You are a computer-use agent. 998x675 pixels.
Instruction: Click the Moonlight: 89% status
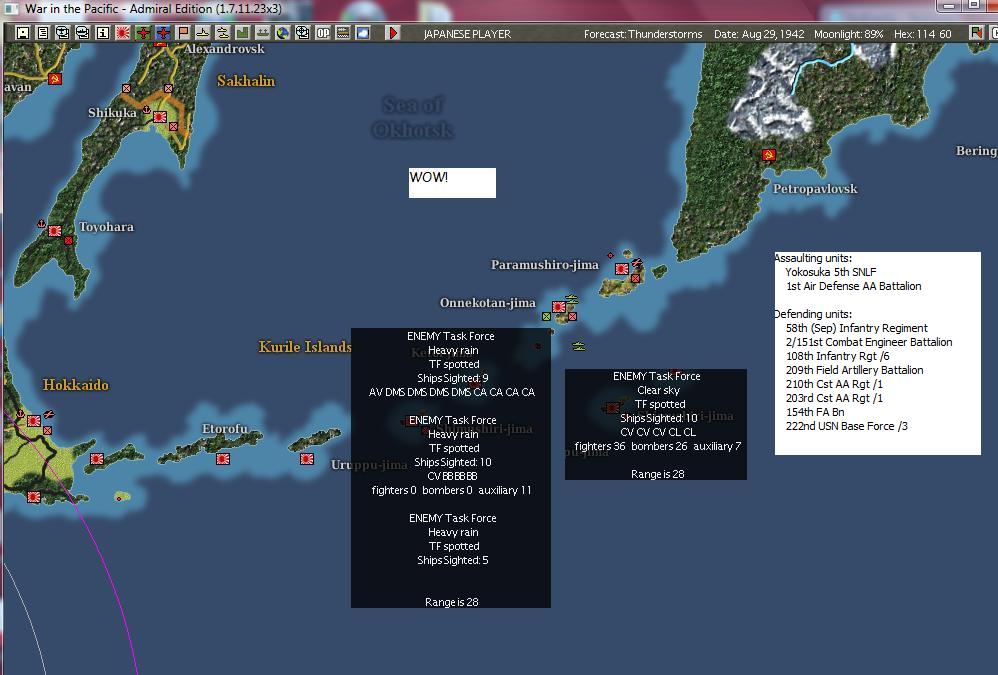click(x=848, y=34)
